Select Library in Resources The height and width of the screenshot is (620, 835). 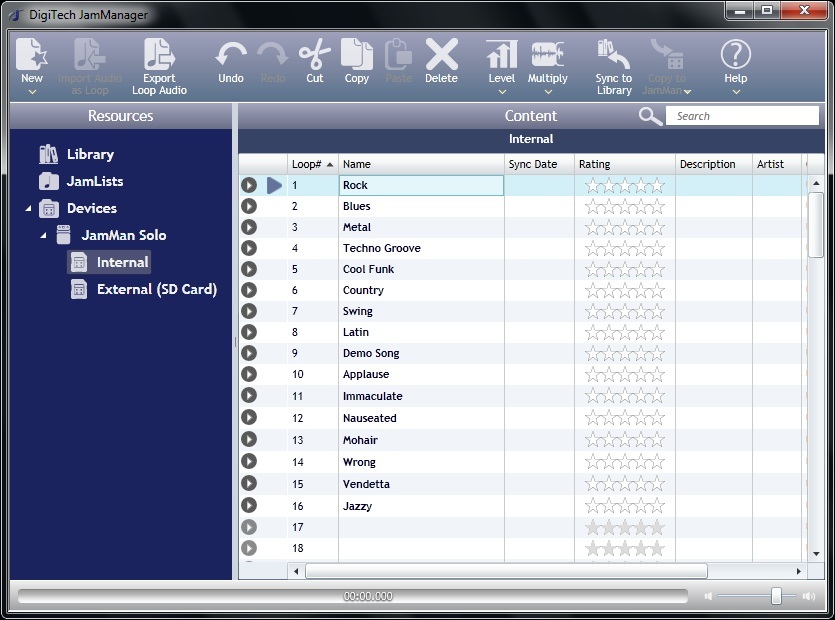tap(90, 154)
